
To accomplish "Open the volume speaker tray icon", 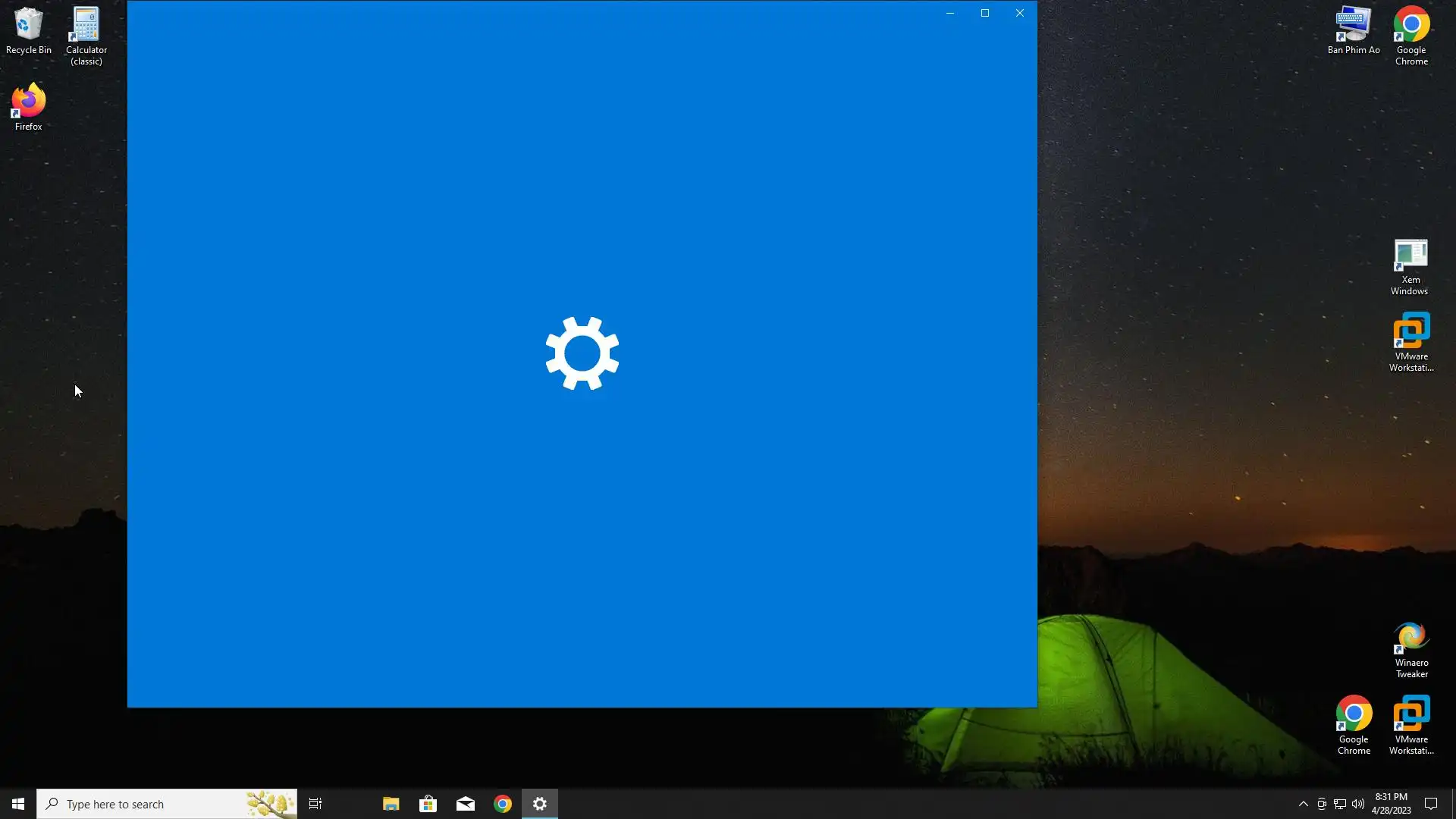I will [x=1357, y=804].
